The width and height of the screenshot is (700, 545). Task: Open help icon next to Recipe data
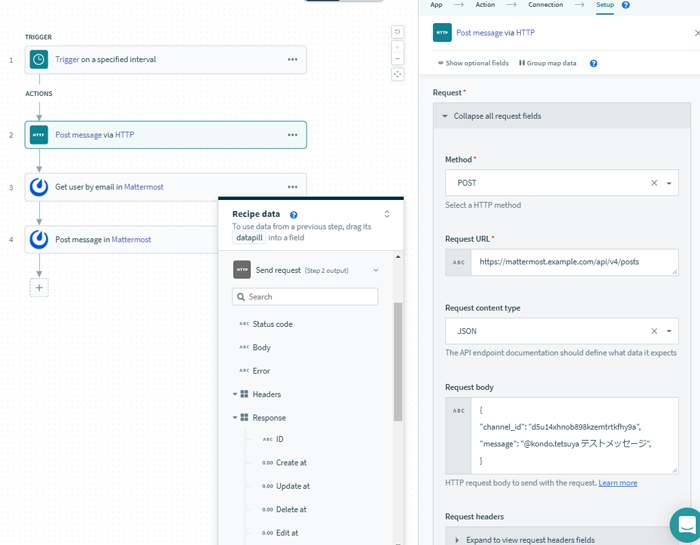[293, 215]
